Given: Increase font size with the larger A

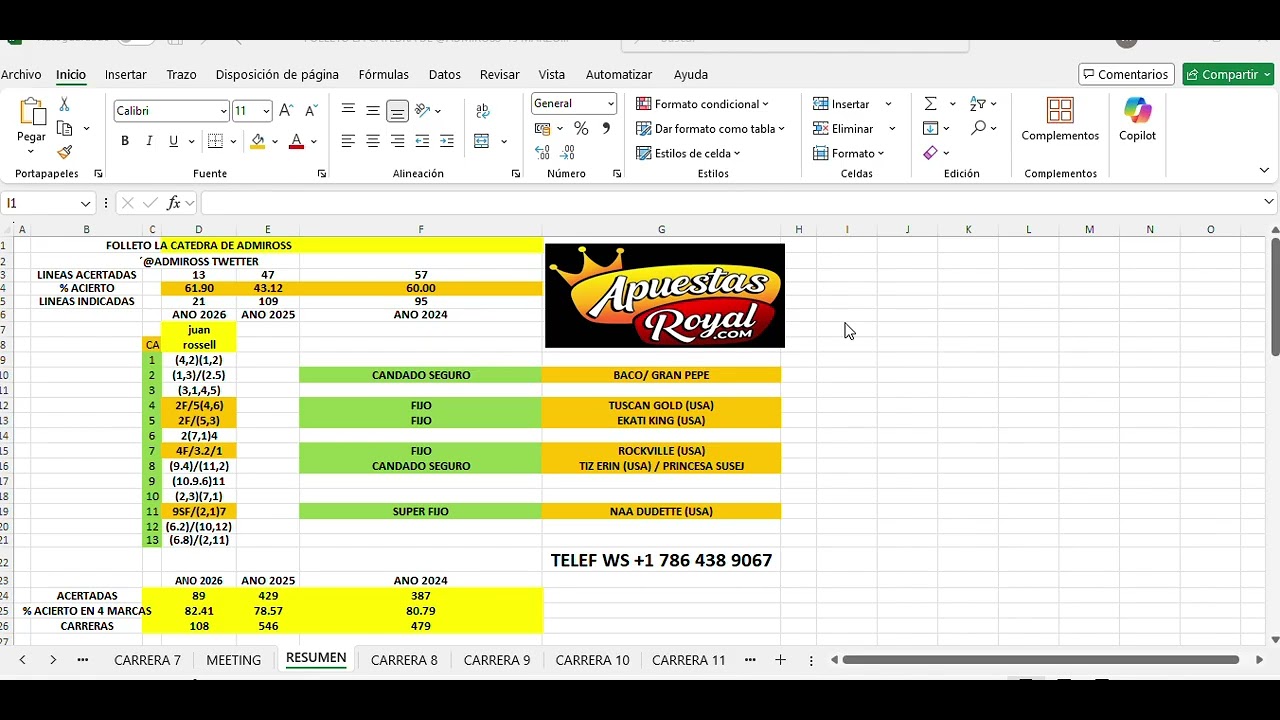Looking at the screenshot, I should click(x=286, y=110).
